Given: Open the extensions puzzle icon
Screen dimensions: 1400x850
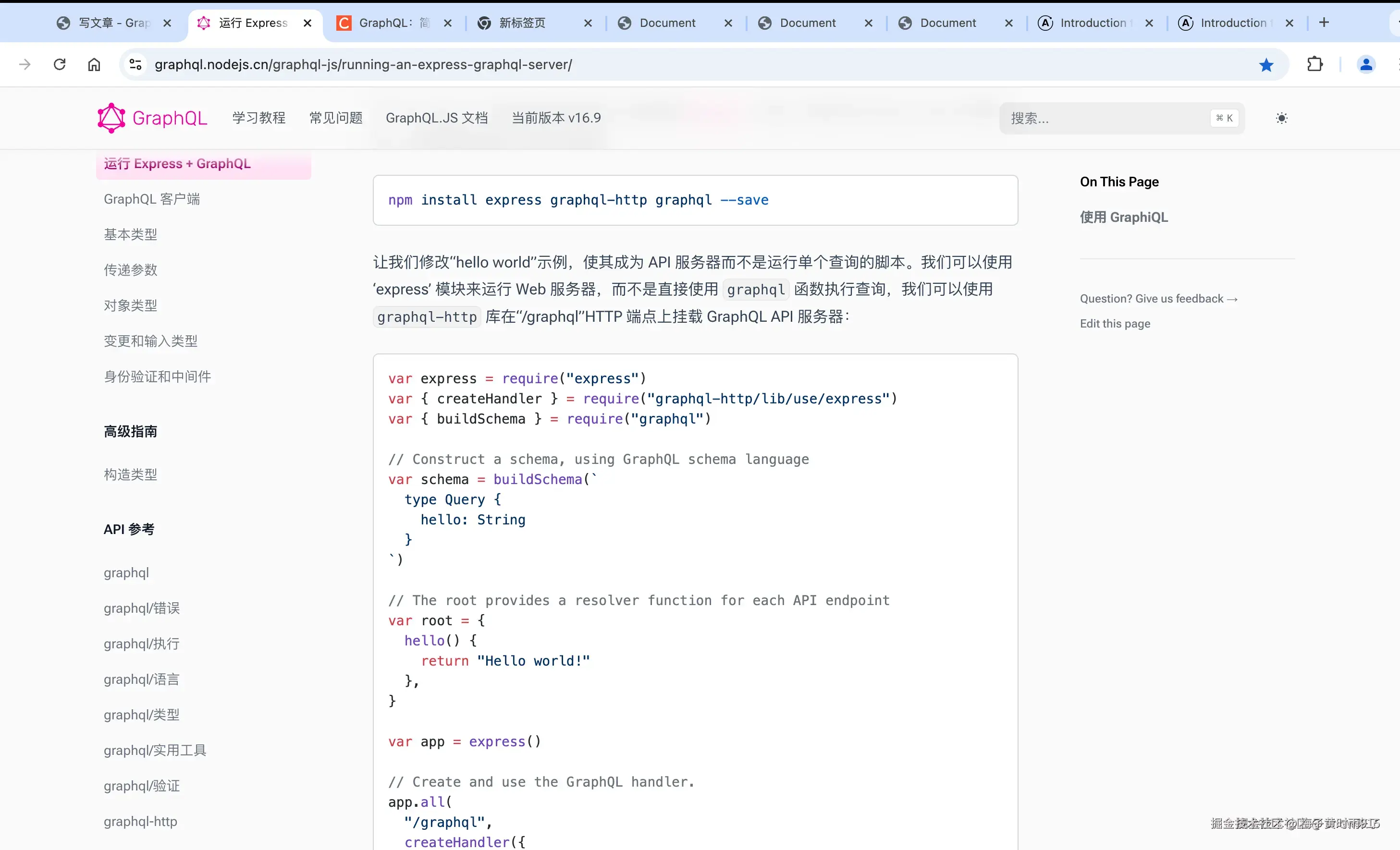Looking at the screenshot, I should [x=1315, y=65].
